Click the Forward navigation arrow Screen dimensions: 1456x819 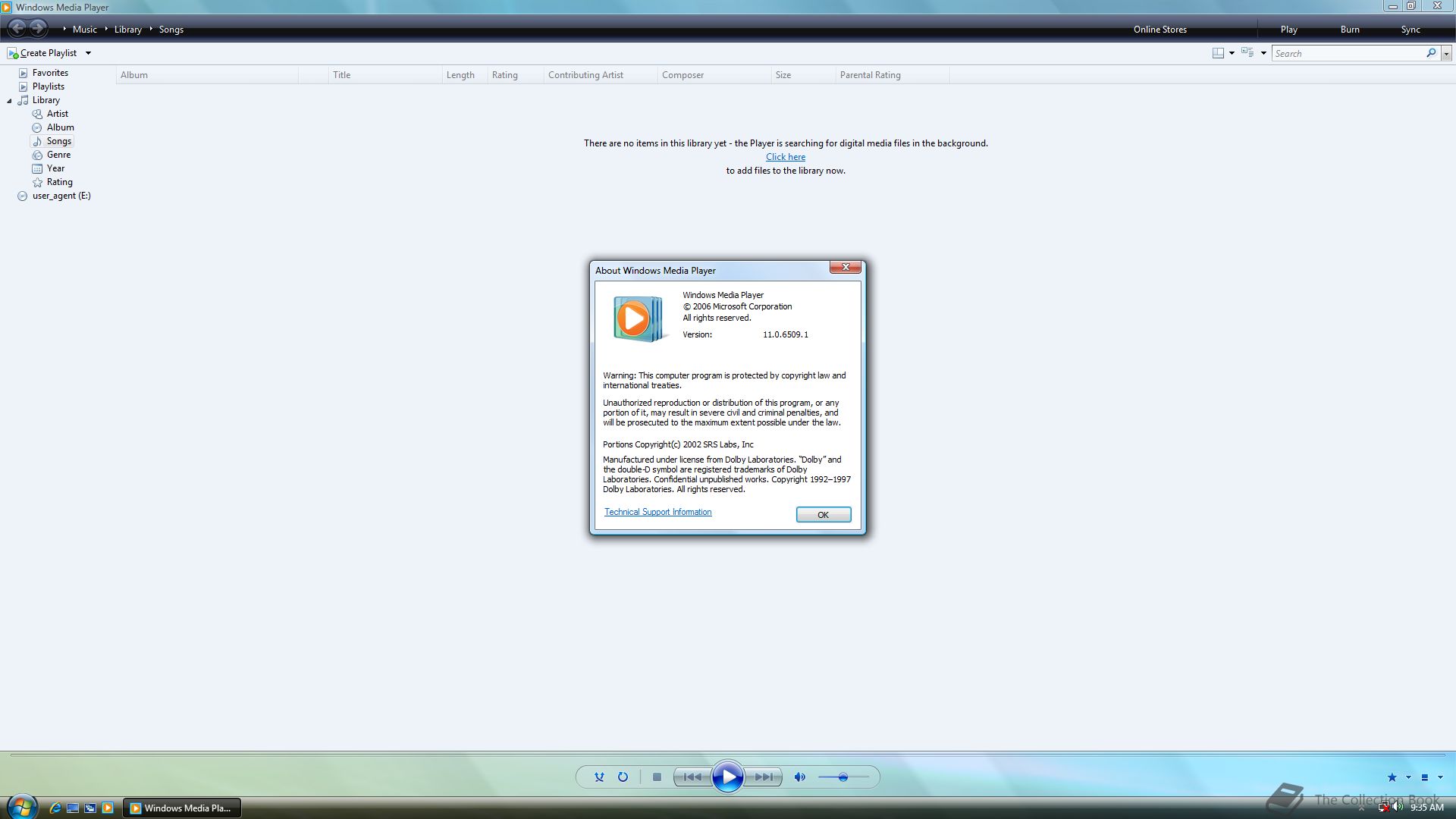click(x=38, y=29)
